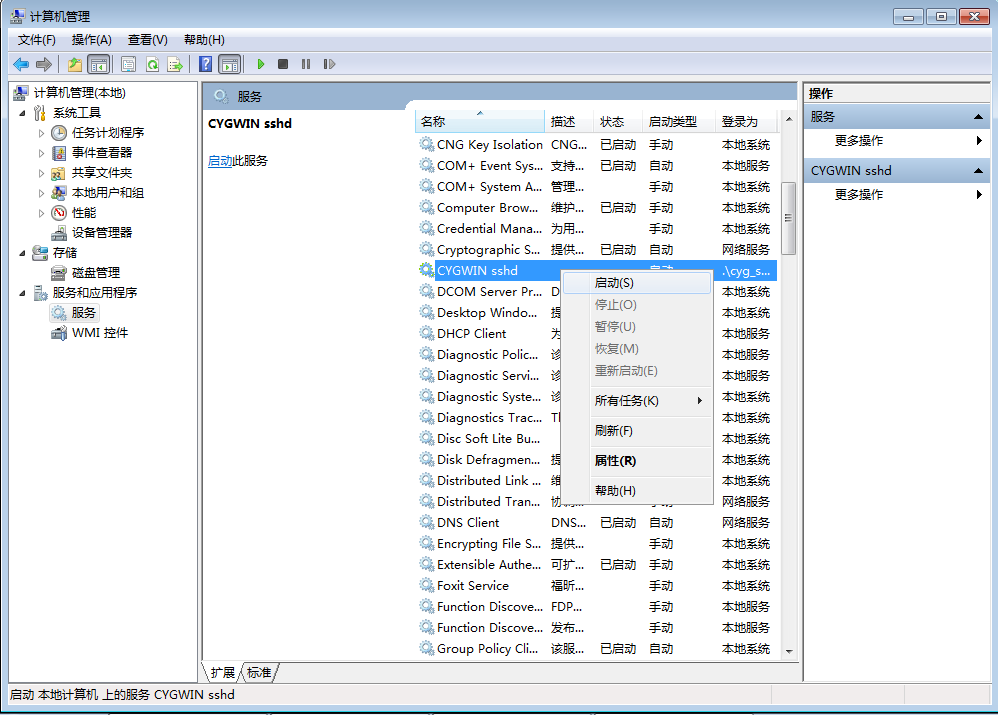
Task: Expand the 事件查看器 node arrow
Action: tap(41, 153)
